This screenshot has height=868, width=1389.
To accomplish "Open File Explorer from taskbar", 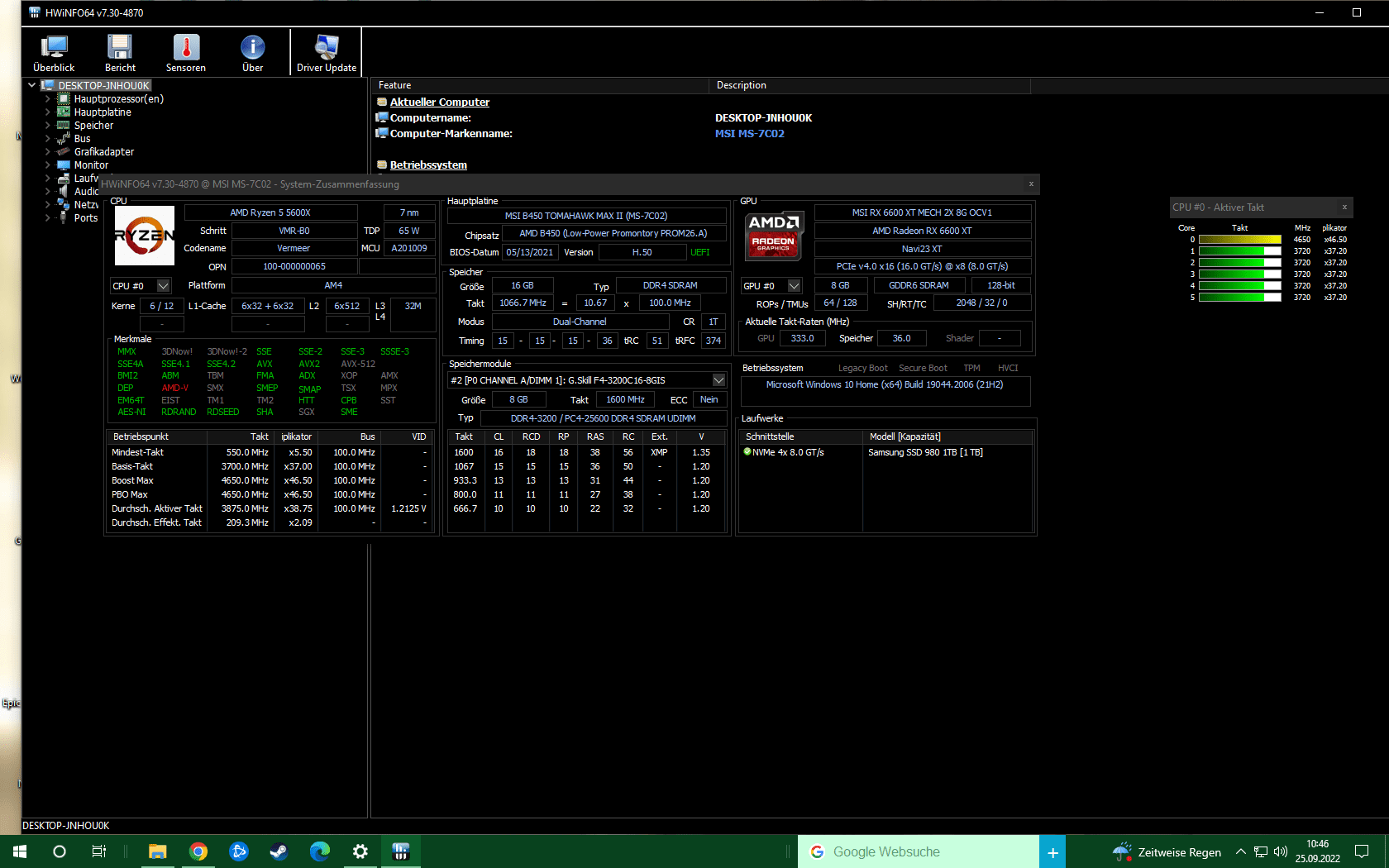I will pos(158,851).
